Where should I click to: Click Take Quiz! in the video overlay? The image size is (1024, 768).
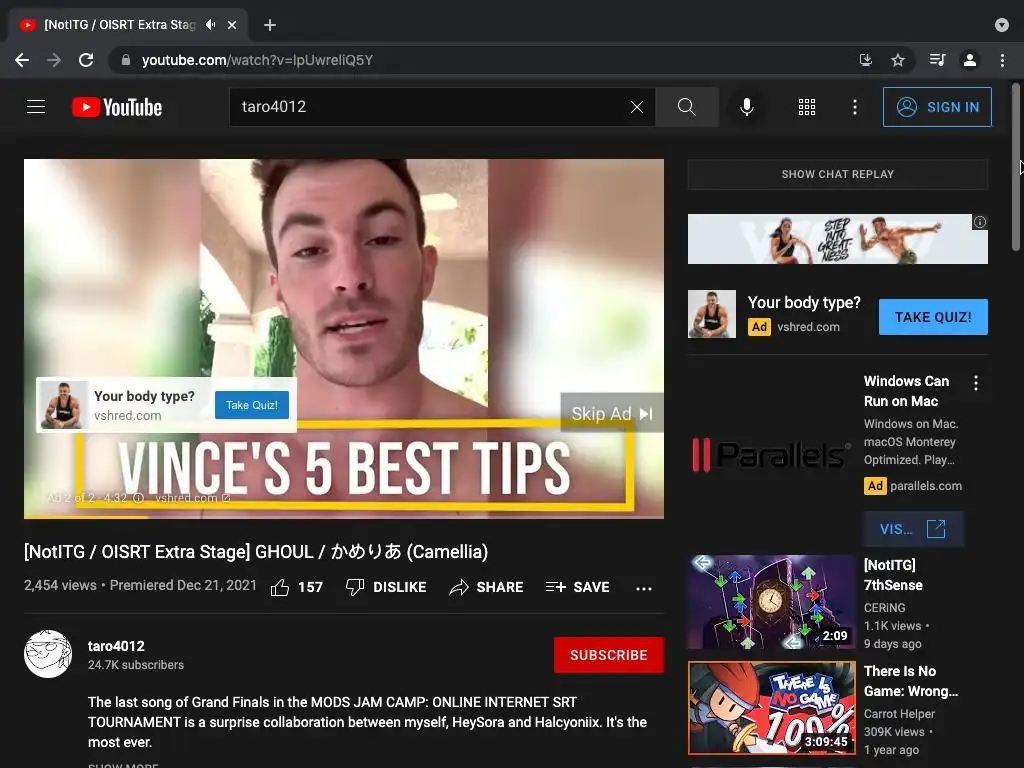pos(251,405)
